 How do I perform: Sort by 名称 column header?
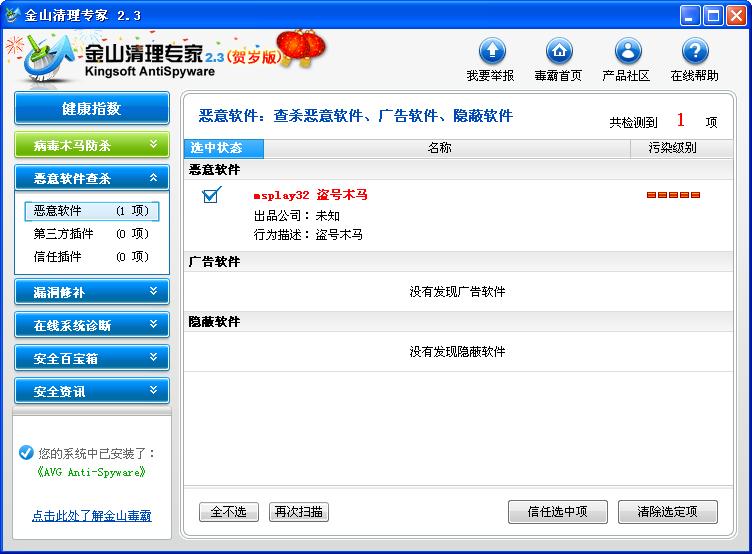446,148
